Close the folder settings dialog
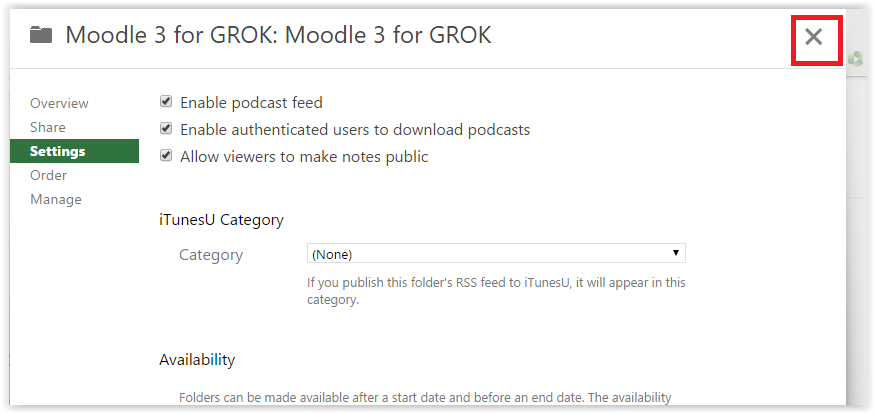 tap(814, 37)
